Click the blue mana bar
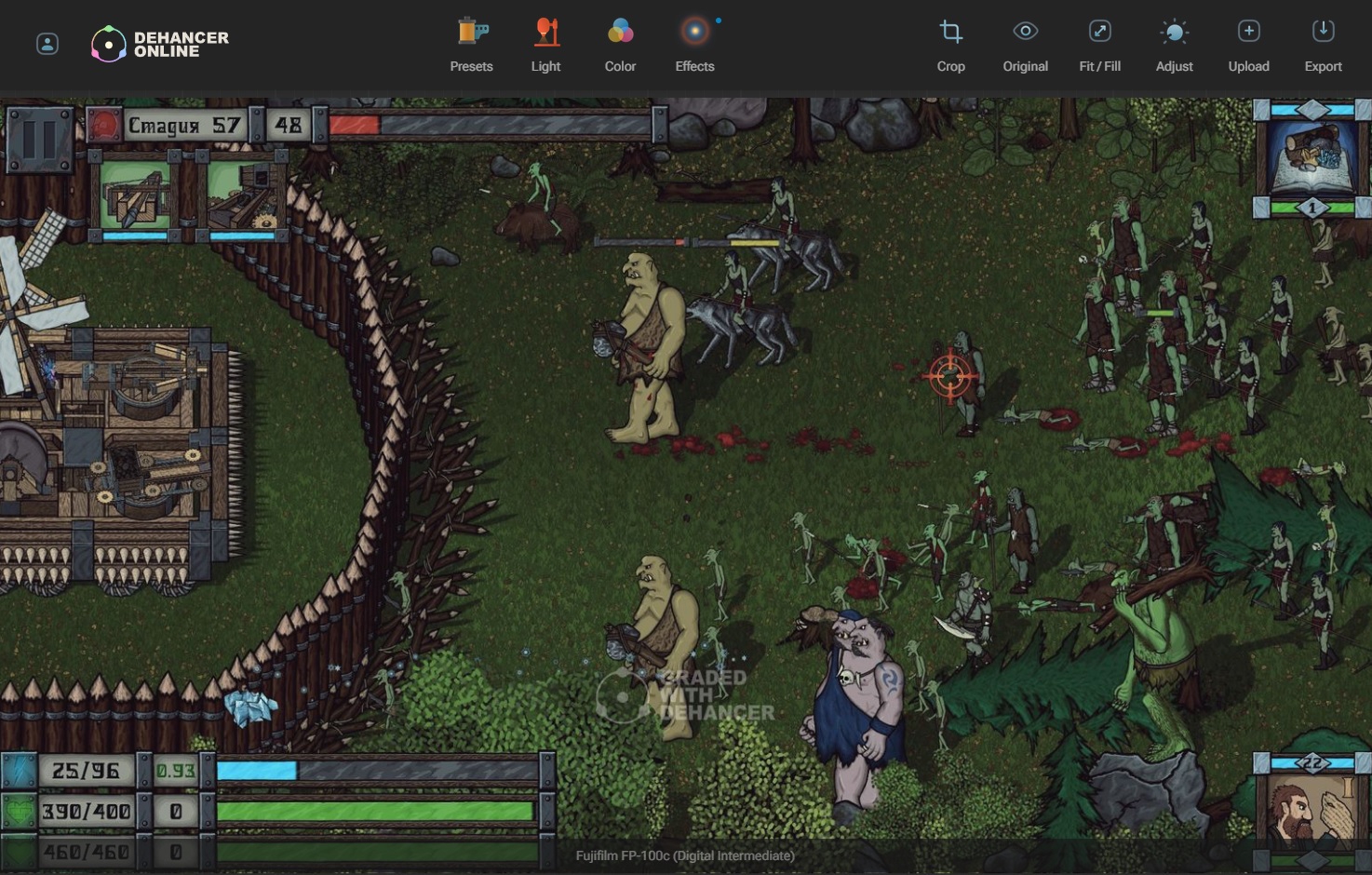This screenshot has height=875, width=1372. 378,771
